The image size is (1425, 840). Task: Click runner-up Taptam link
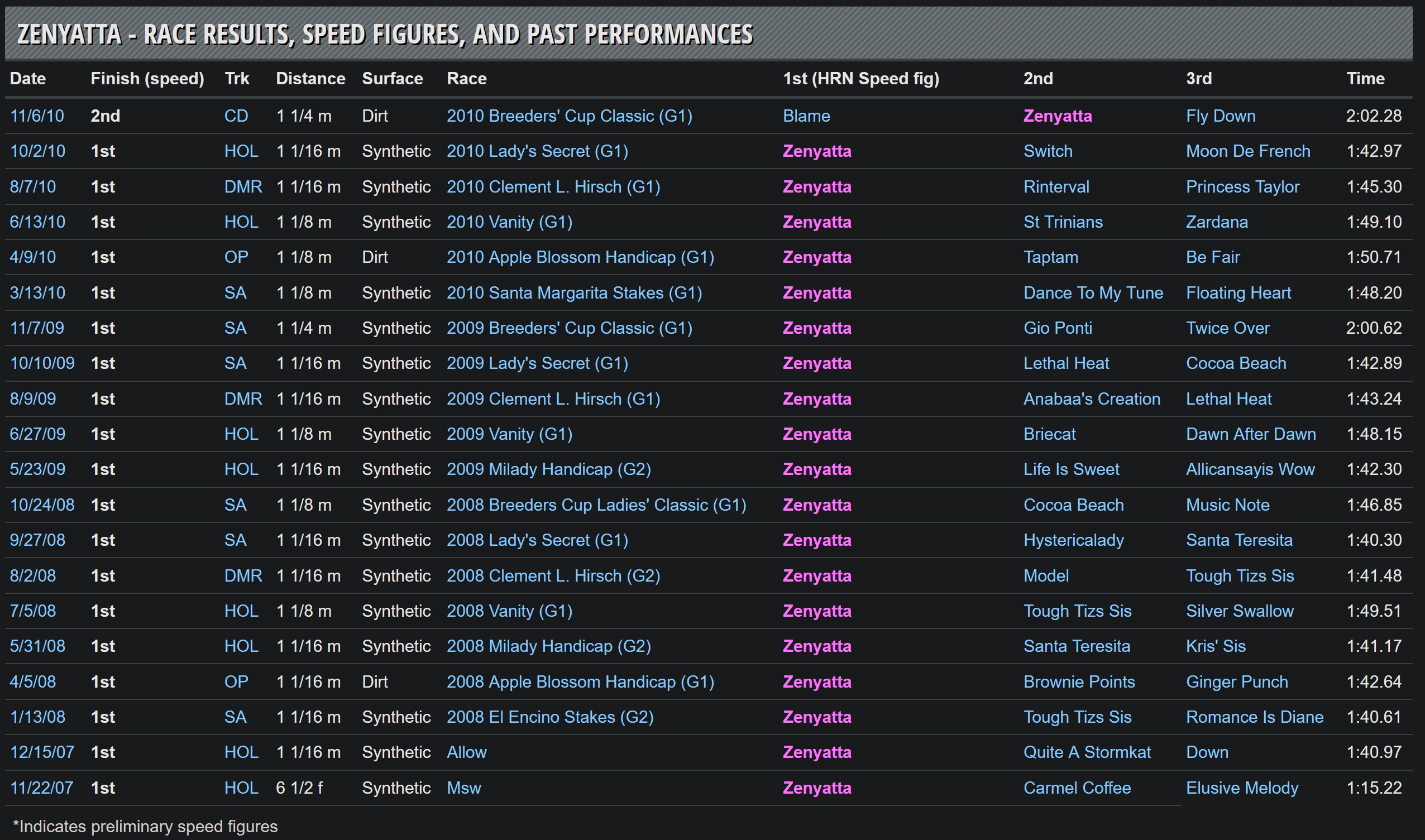coord(1050,257)
